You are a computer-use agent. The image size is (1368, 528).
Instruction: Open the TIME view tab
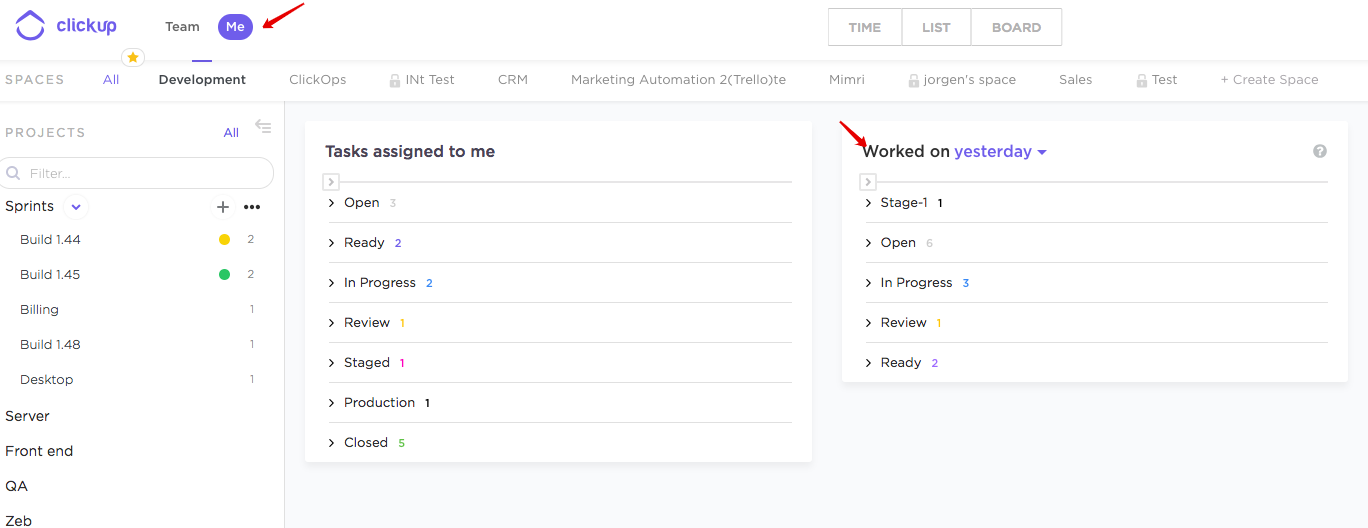click(x=865, y=27)
